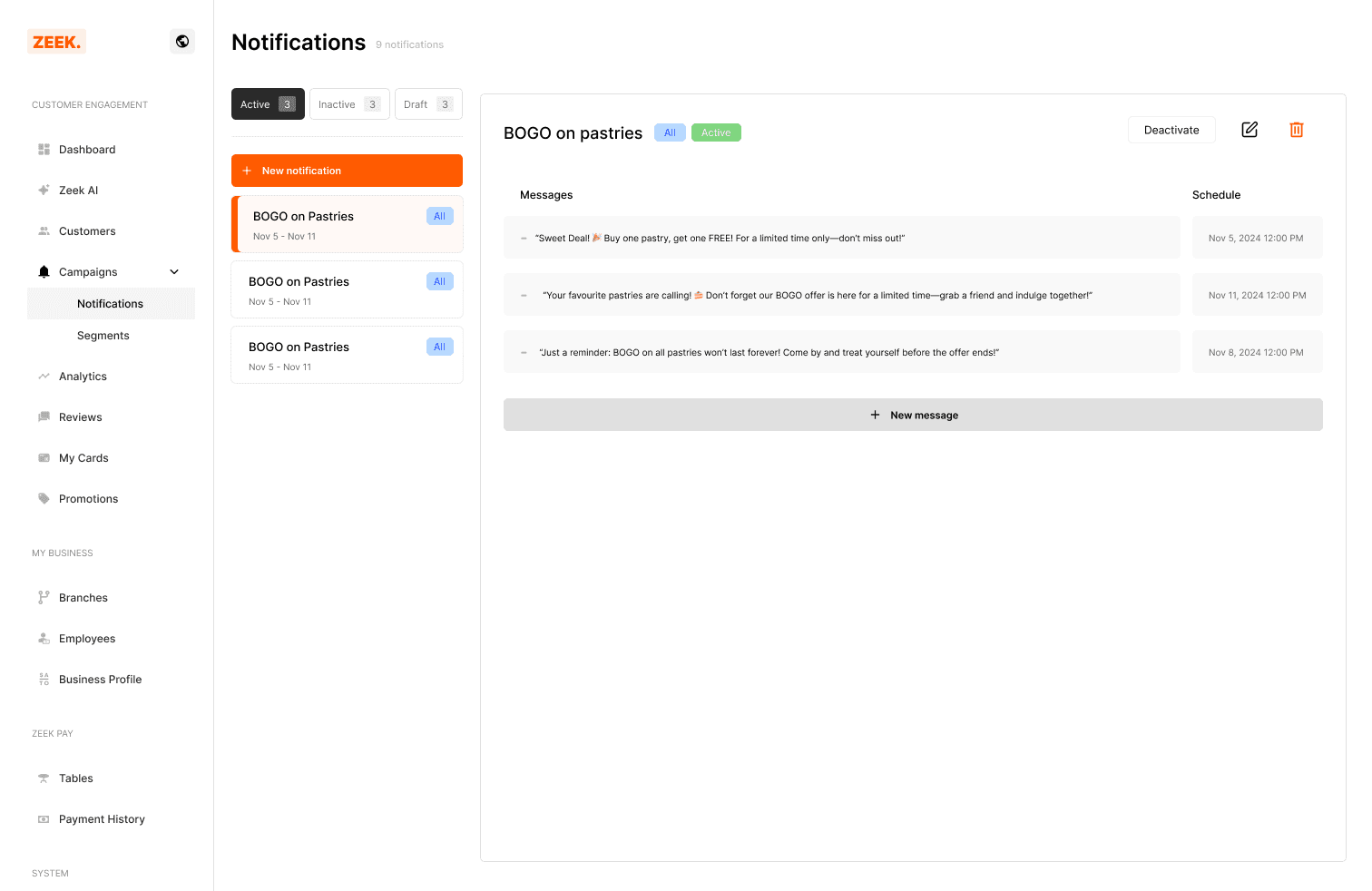Click the Nov 5, 2024 12:00 PM schedule
Viewport: 1372px width, 891px height.
(1257, 238)
